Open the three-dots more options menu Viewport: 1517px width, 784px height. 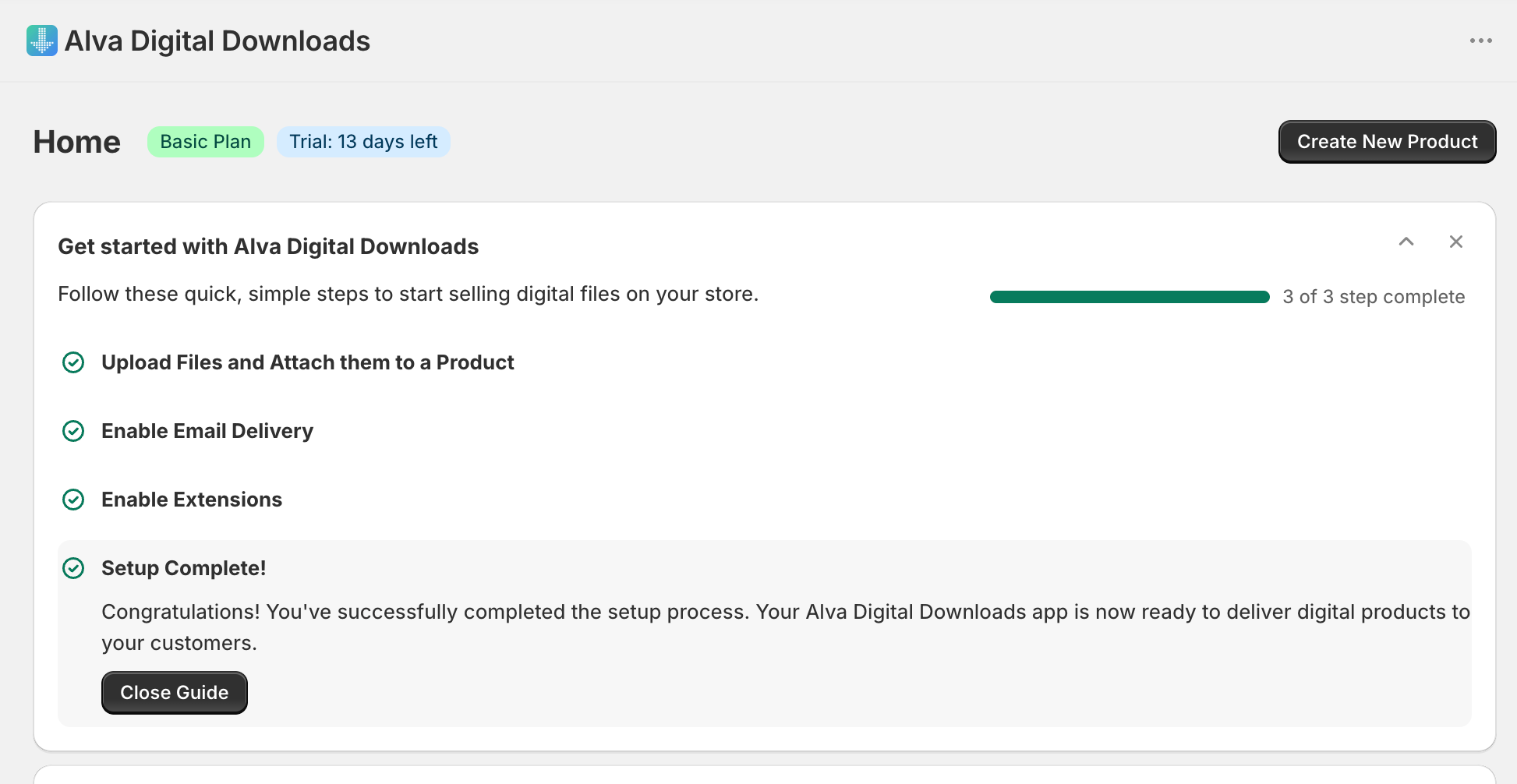(x=1480, y=41)
